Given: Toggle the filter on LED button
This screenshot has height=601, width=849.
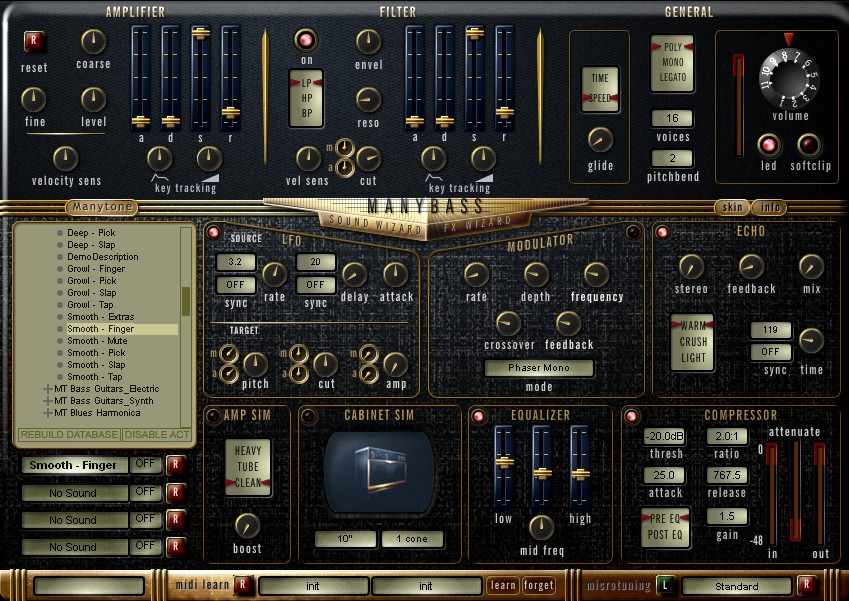Looking at the screenshot, I should coord(306,40).
